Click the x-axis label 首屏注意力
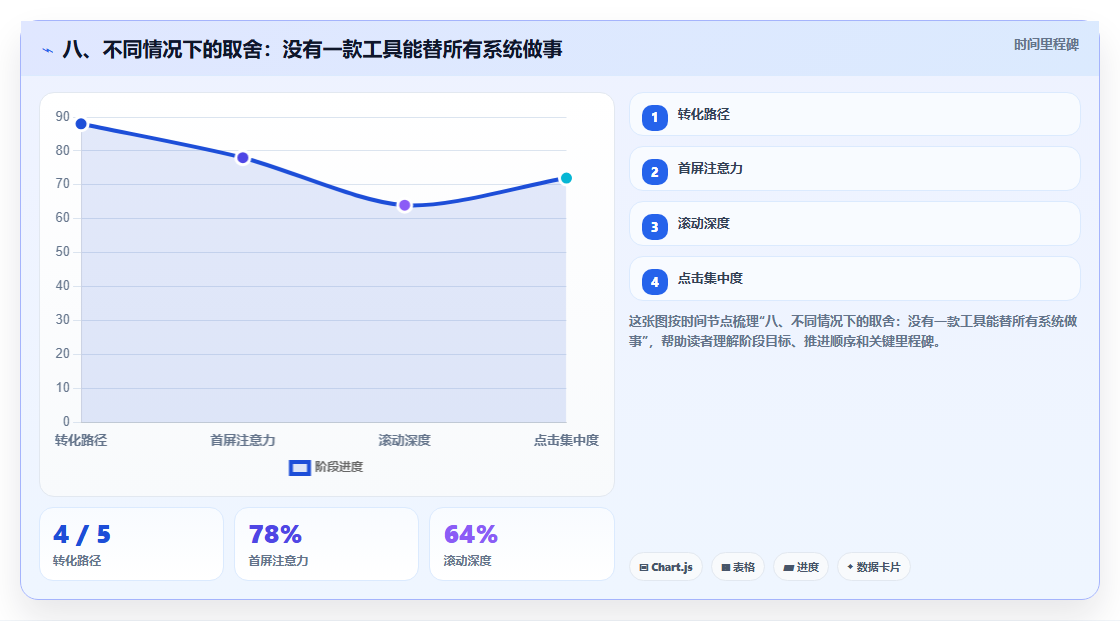The width and height of the screenshot is (1120, 621). coord(243,441)
